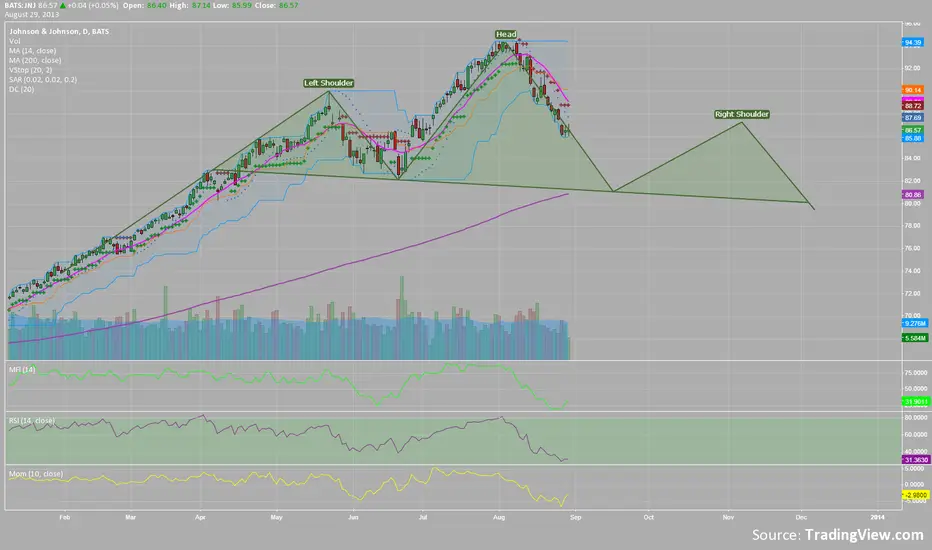
Task: Click the 'May' label on time axis
Action: 276,517
